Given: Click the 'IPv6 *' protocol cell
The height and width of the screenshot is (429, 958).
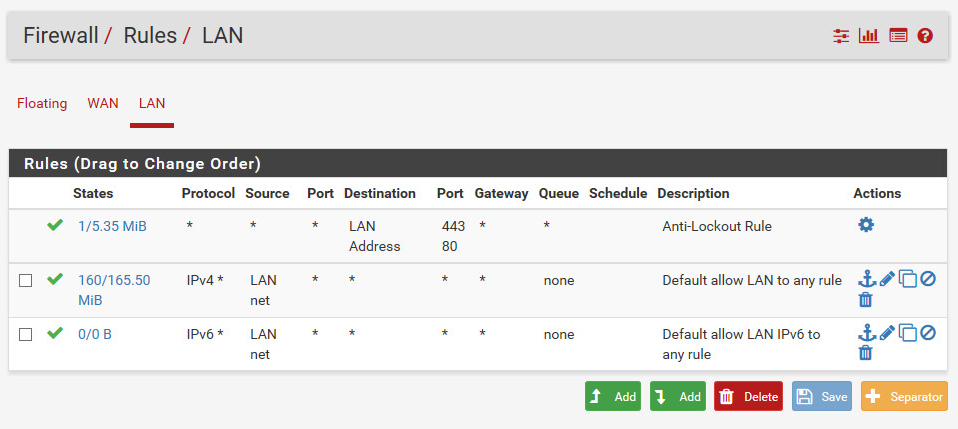Looking at the screenshot, I should [x=205, y=334].
